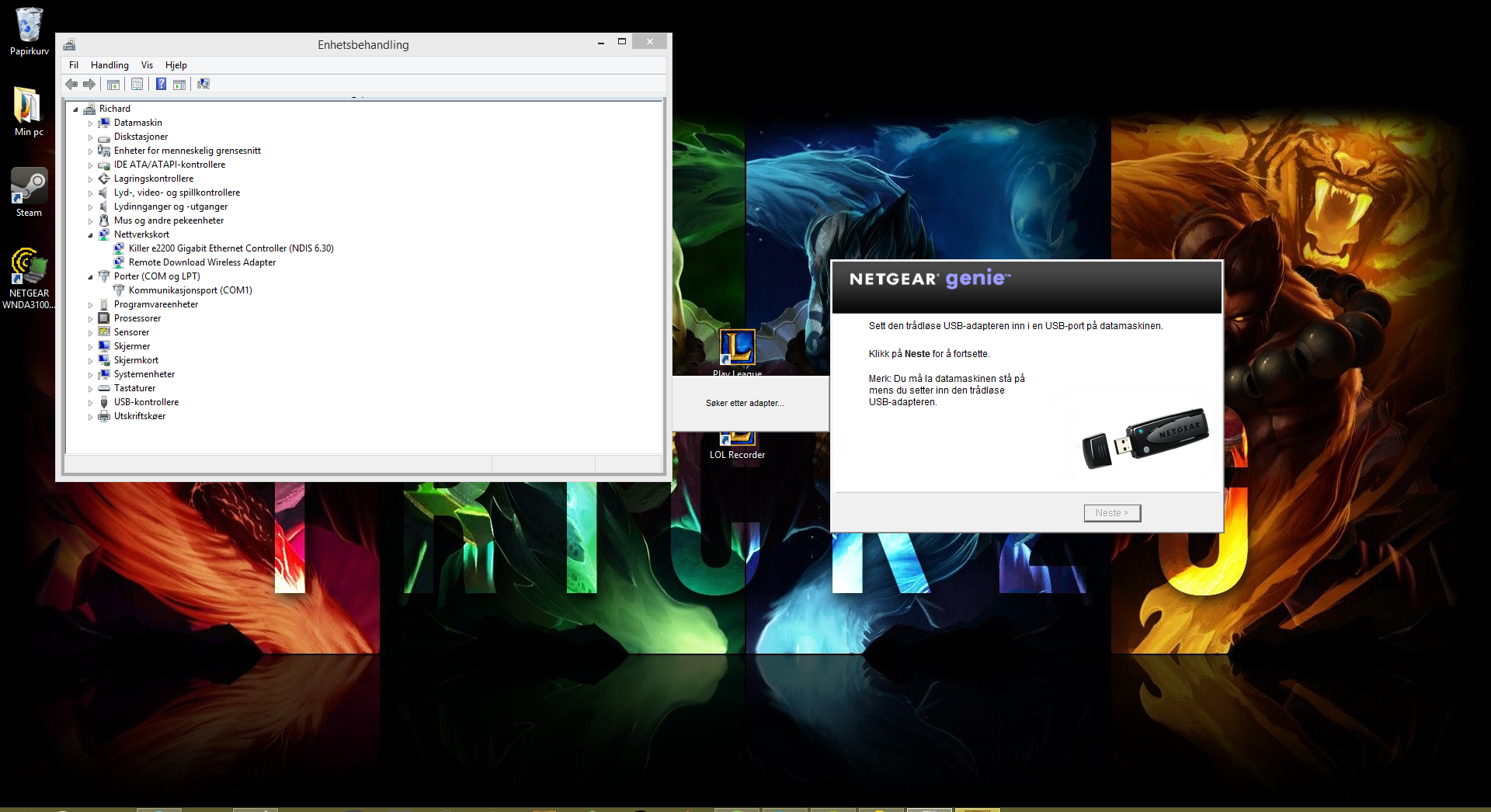Select the Datamaskin label
Viewport: 1491px width, 812px height.
[x=138, y=123]
